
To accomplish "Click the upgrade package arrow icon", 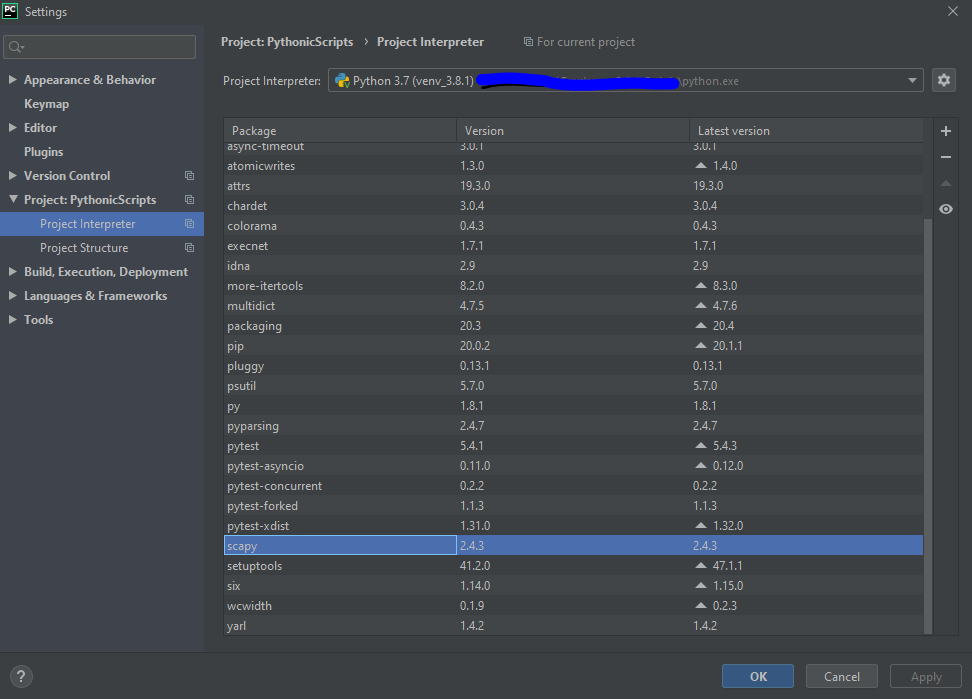I will pos(945,183).
